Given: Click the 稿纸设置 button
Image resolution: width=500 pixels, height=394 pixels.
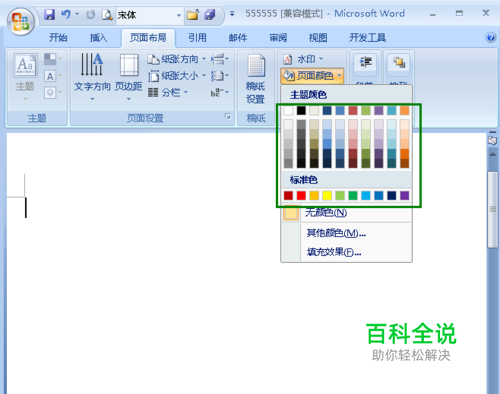Looking at the screenshot, I should click(x=256, y=79).
